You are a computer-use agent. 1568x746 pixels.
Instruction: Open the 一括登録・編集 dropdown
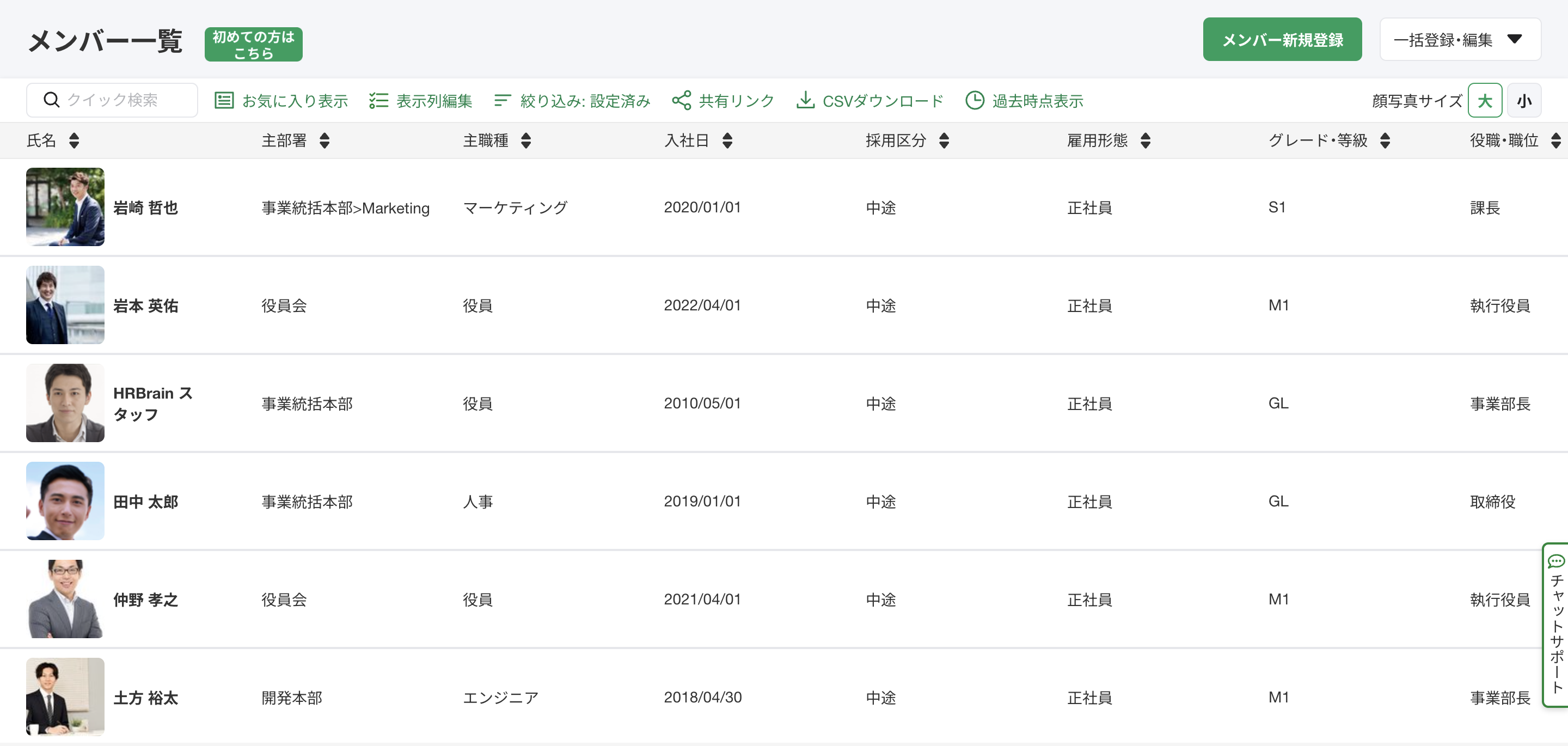click(x=1460, y=40)
